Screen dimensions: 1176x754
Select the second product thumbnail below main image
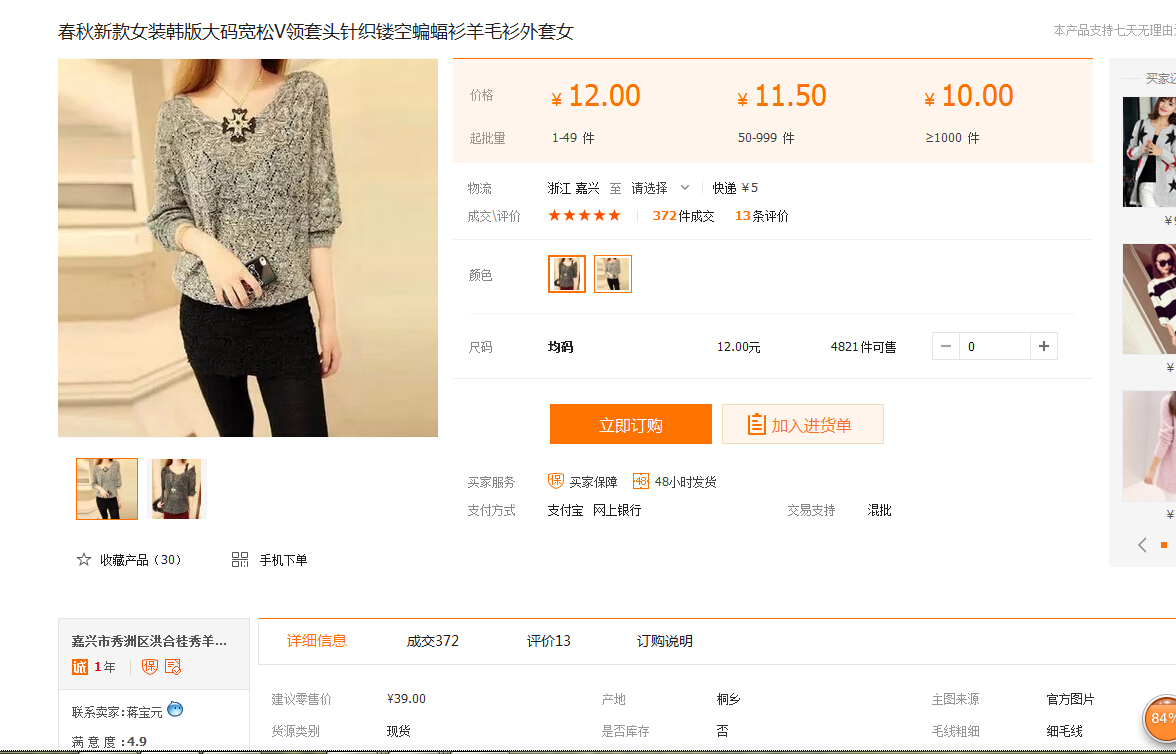(x=176, y=489)
